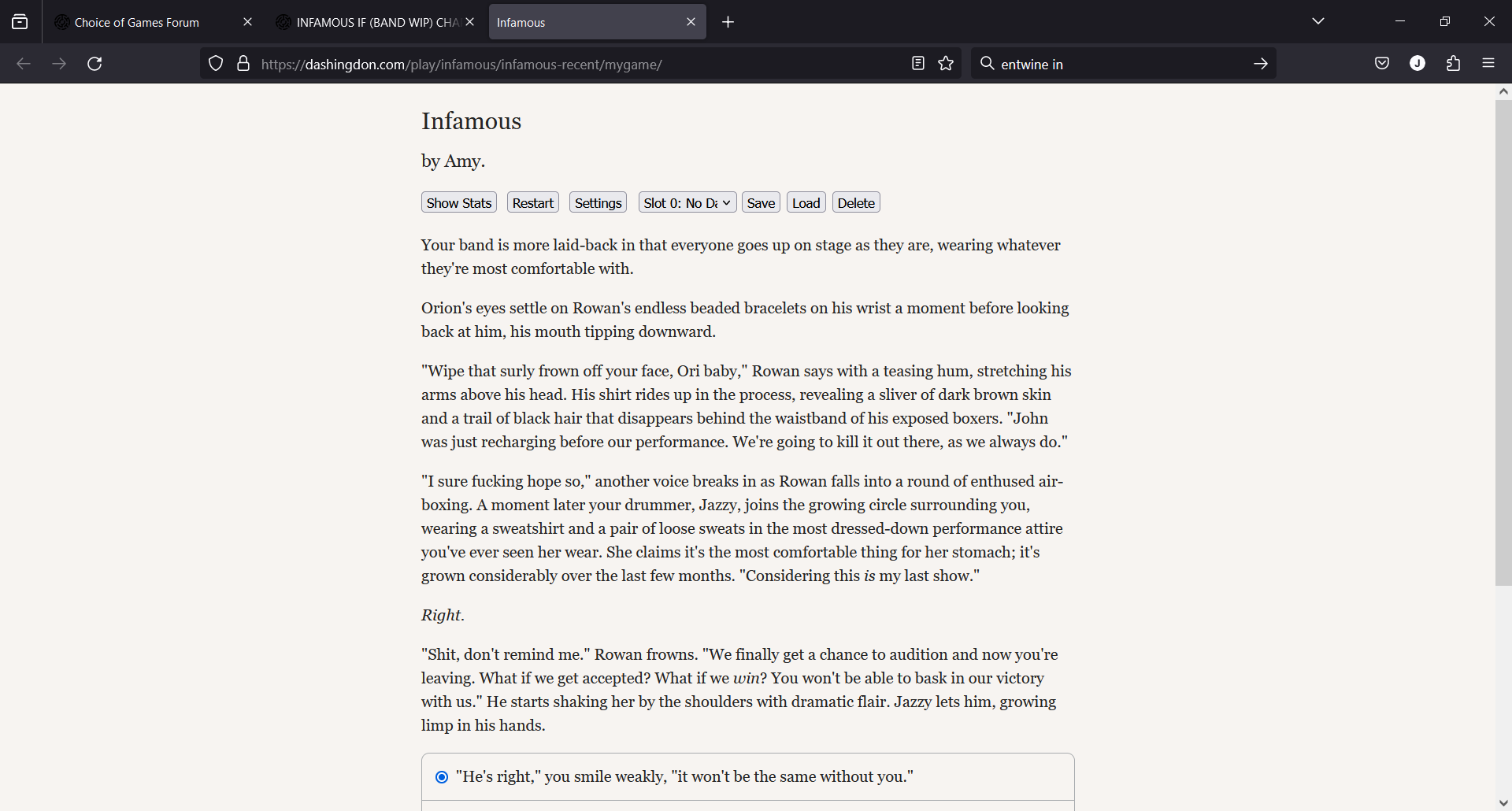The width and height of the screenshot is (1512, 811).
Task: Minimize the browser window
Action: pyautogui.click(x=1399, y=21)
